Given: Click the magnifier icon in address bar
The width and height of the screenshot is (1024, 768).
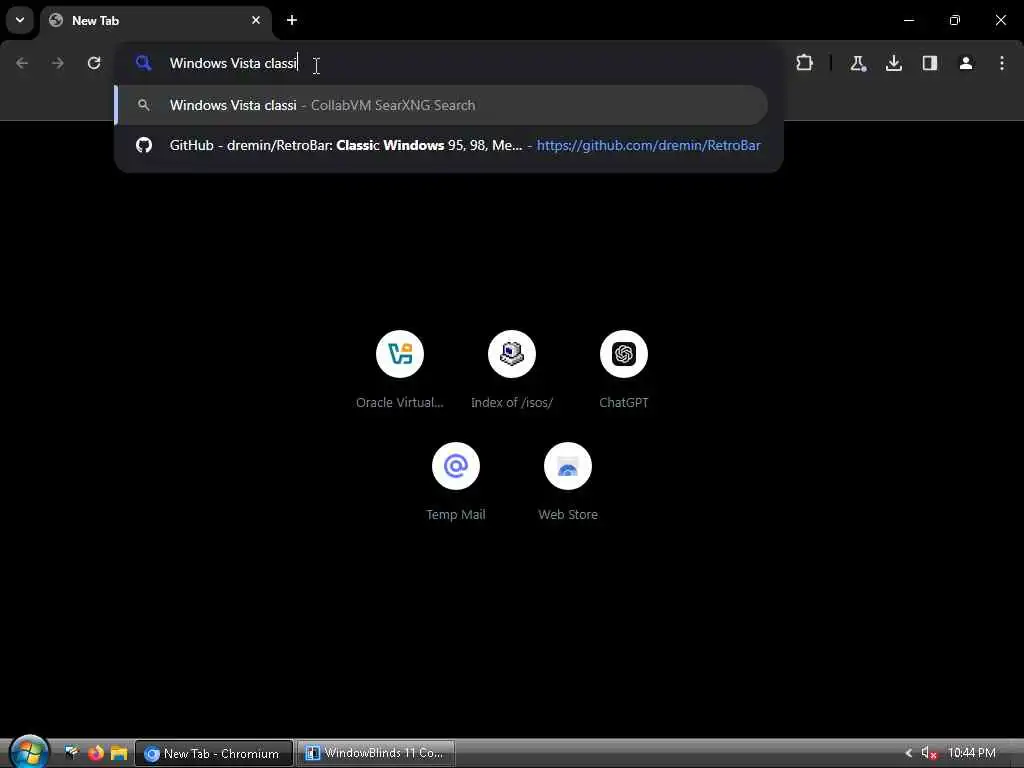Looking at the screenshot, I should pyautogui.click(x=143, y=63).
